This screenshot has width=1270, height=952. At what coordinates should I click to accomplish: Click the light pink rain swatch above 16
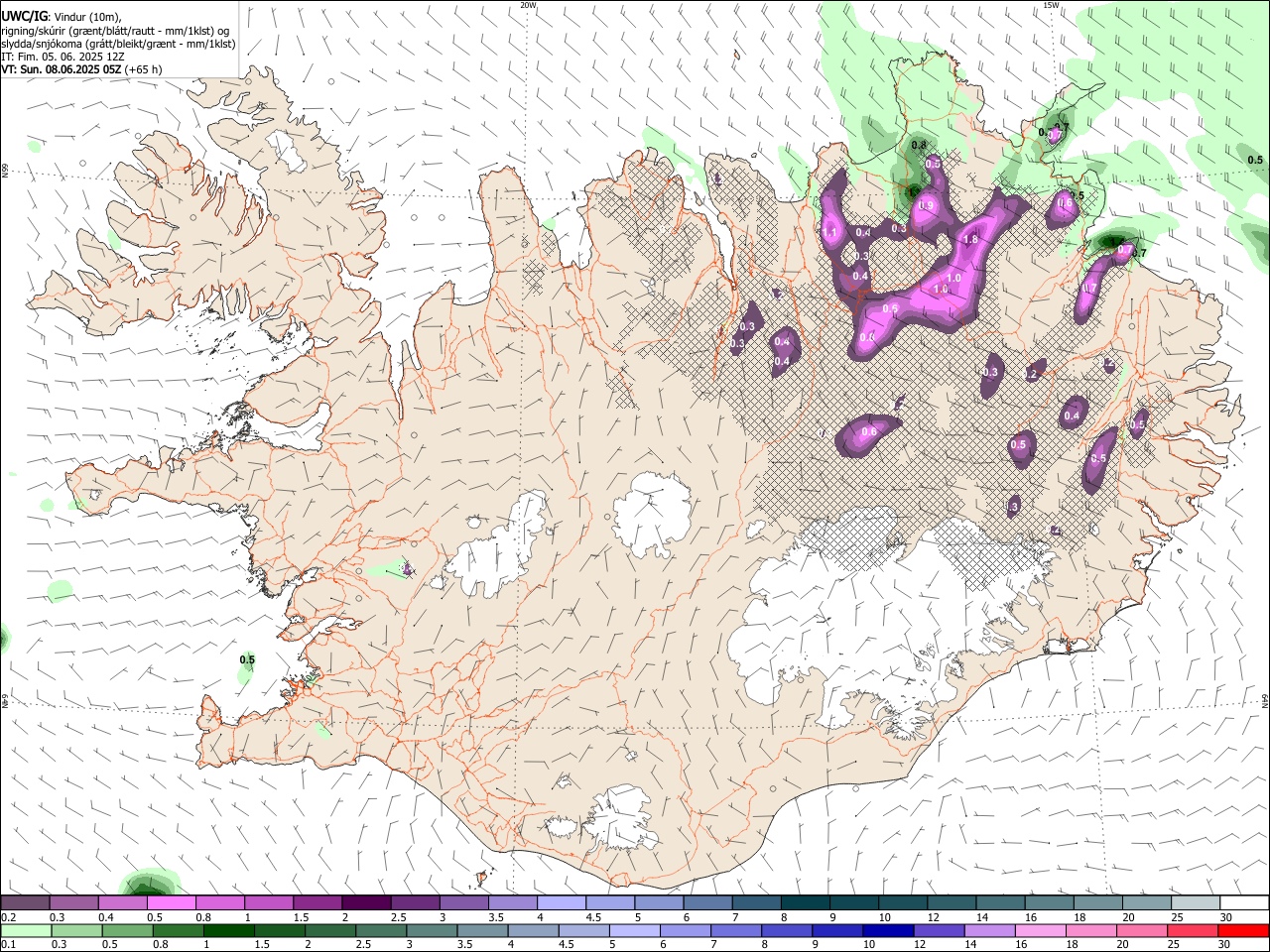point(1040,931)
